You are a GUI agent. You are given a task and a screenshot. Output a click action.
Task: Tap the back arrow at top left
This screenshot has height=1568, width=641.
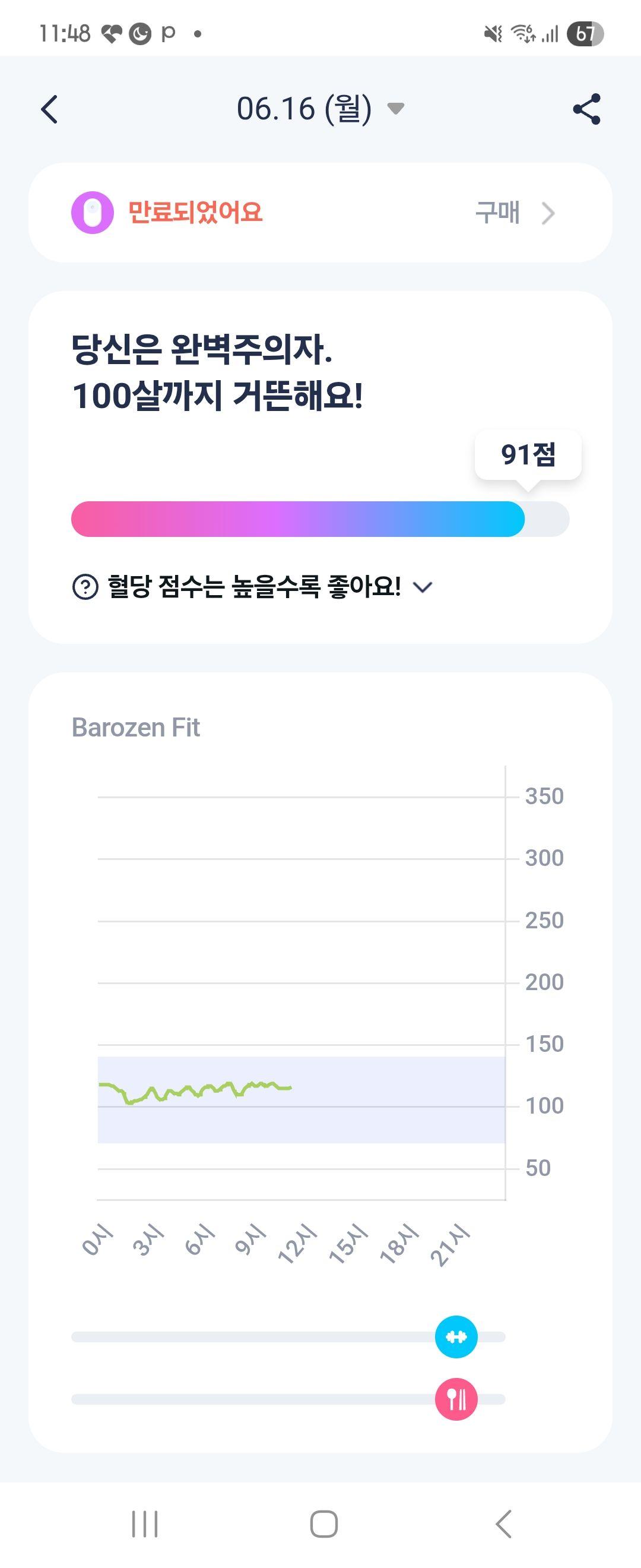[49, 109]
